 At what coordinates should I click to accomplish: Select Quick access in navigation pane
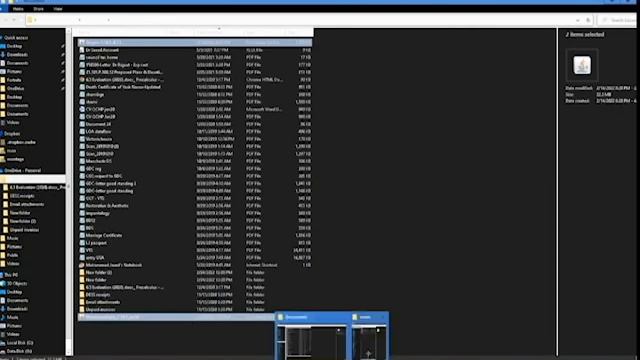pyautogui.click(x=16, y=38)
